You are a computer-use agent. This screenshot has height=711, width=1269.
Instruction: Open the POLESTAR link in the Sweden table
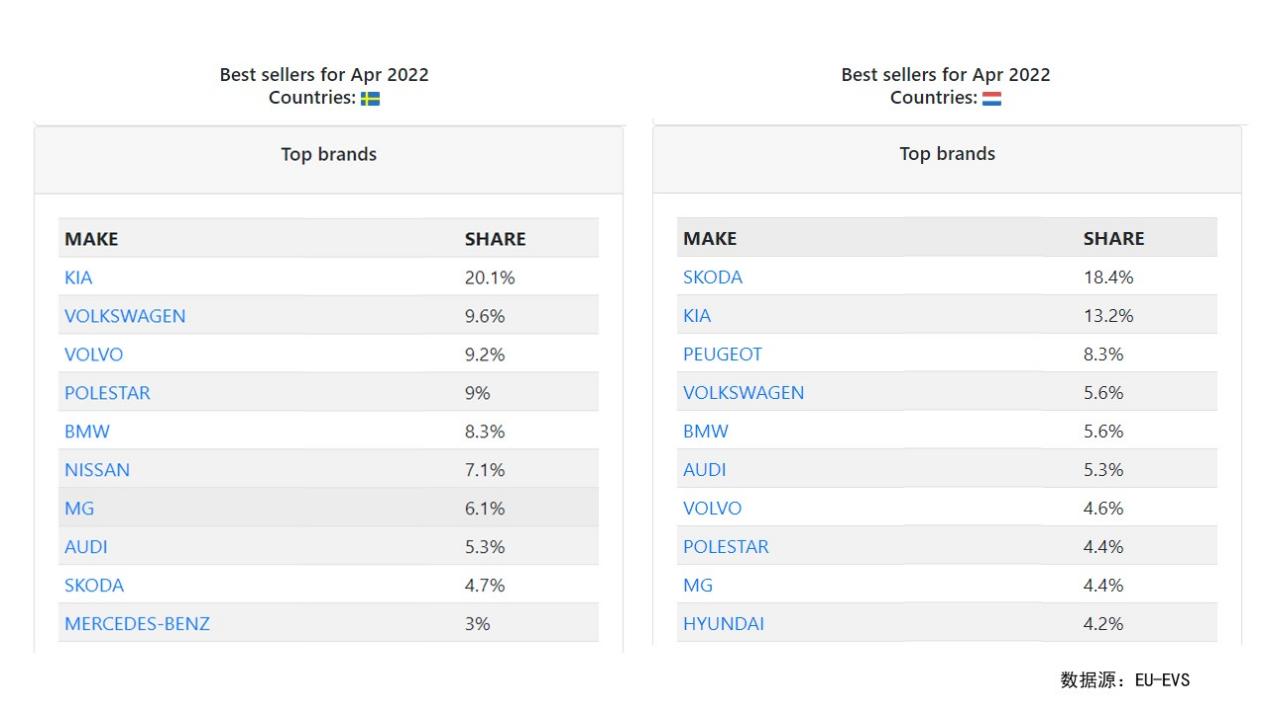(x=107, y=393)
